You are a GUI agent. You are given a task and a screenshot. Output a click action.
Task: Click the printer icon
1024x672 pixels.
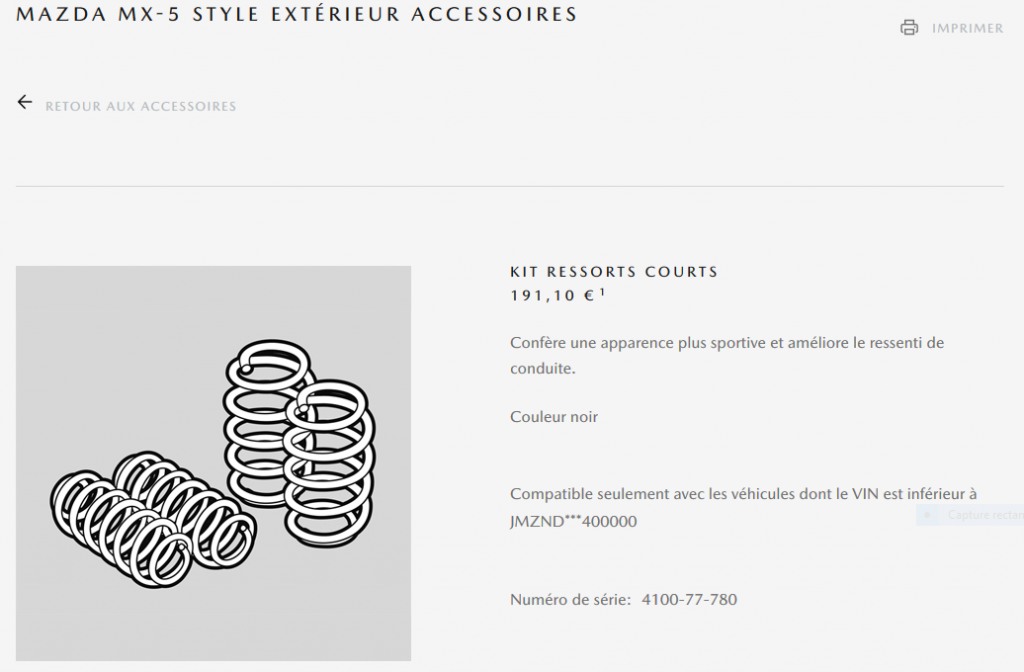(x=909, y=27)
